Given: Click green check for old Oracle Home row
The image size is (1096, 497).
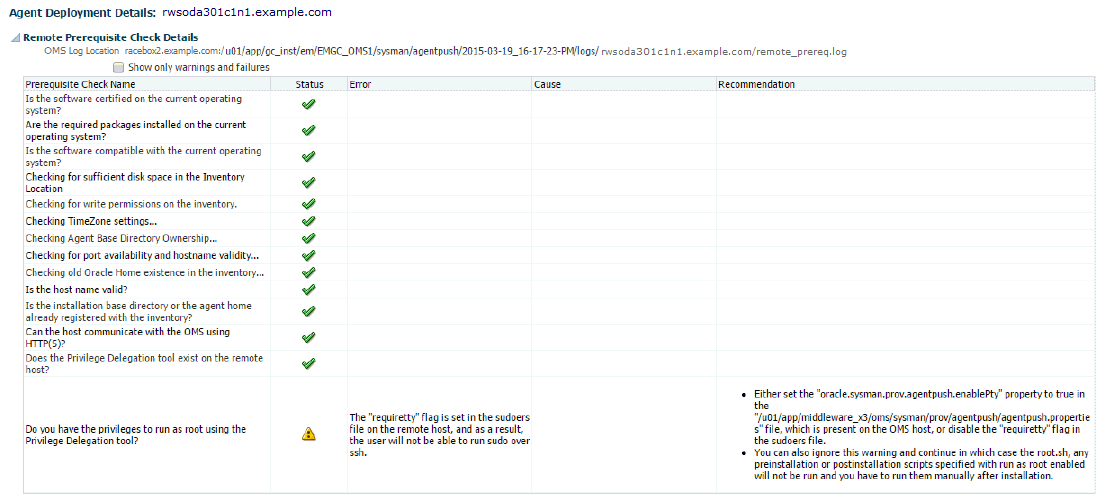Looking at the screenshot, I should (x=308, y=273).
